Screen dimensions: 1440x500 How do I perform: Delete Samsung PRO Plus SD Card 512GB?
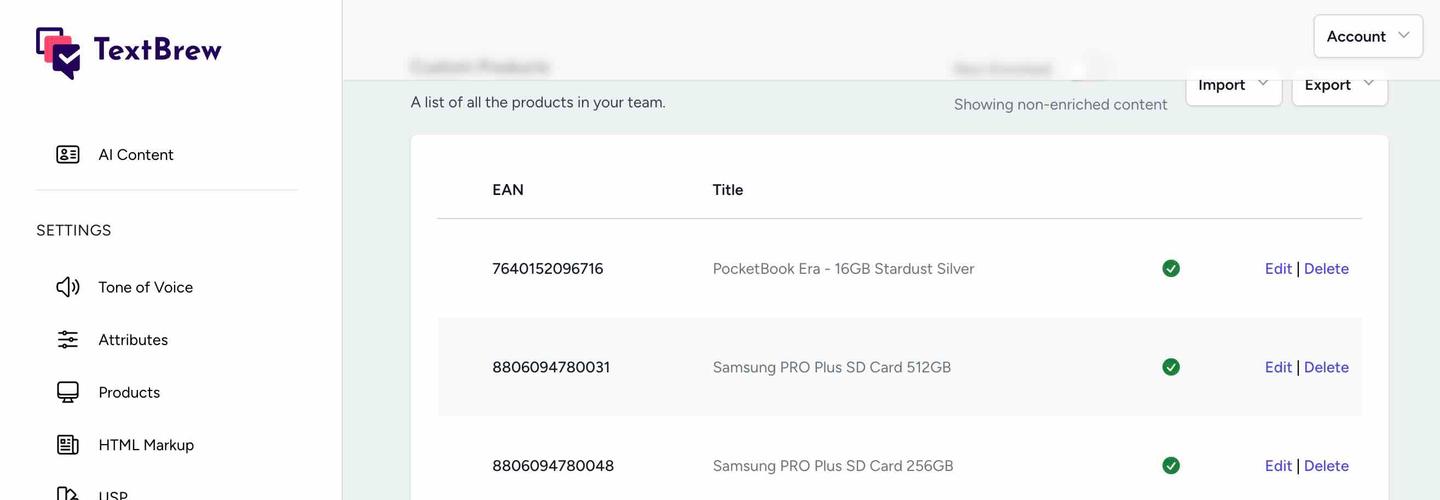point(1326,367)
